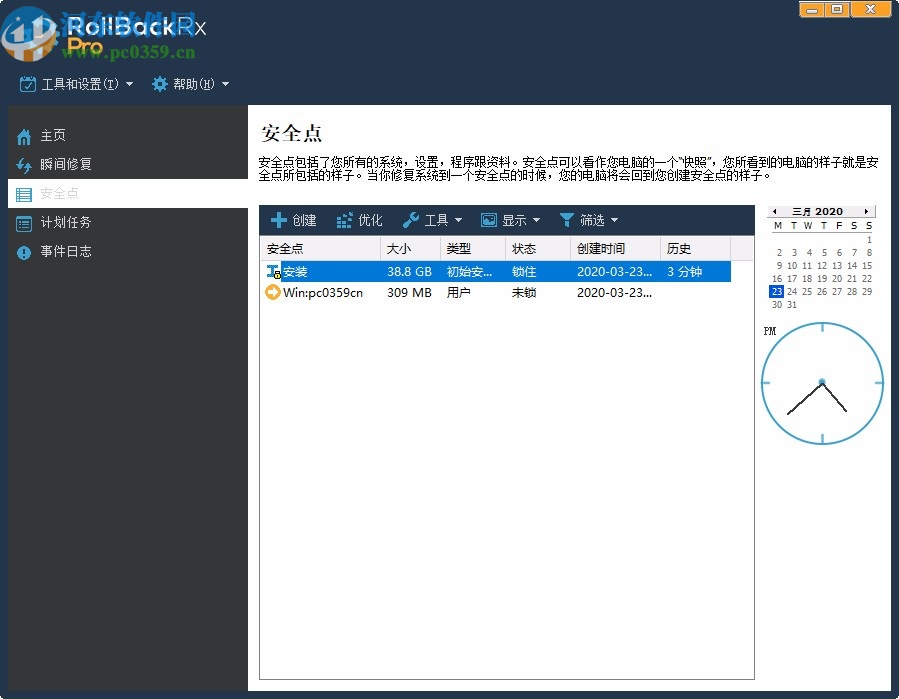Click the analog clock time selector
This screenshot has width=899, height=699.
coord(822,382)
